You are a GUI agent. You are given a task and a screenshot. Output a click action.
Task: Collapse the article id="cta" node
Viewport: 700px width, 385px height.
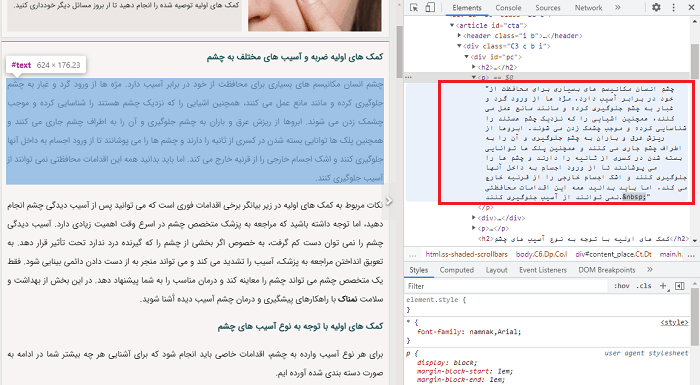(x=452, y=25)
